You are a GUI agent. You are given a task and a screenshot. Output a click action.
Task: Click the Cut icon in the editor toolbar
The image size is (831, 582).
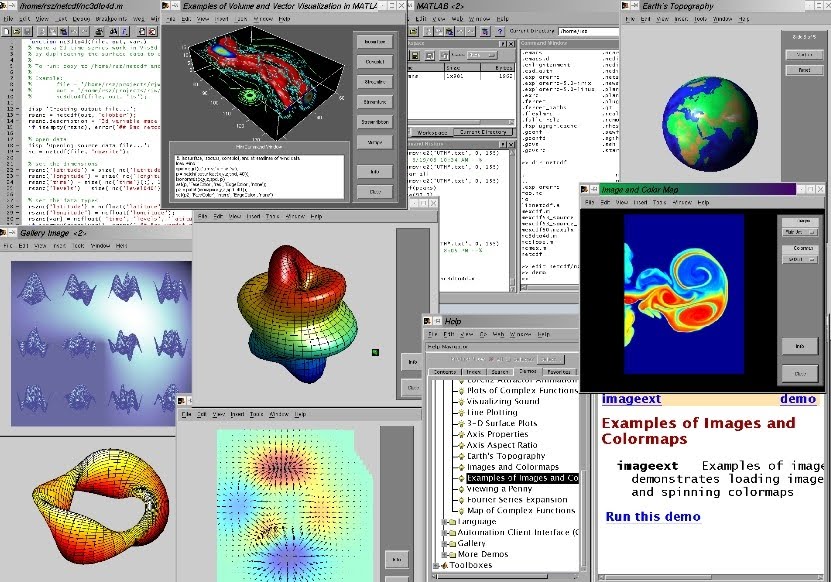[x=41, y=33]
